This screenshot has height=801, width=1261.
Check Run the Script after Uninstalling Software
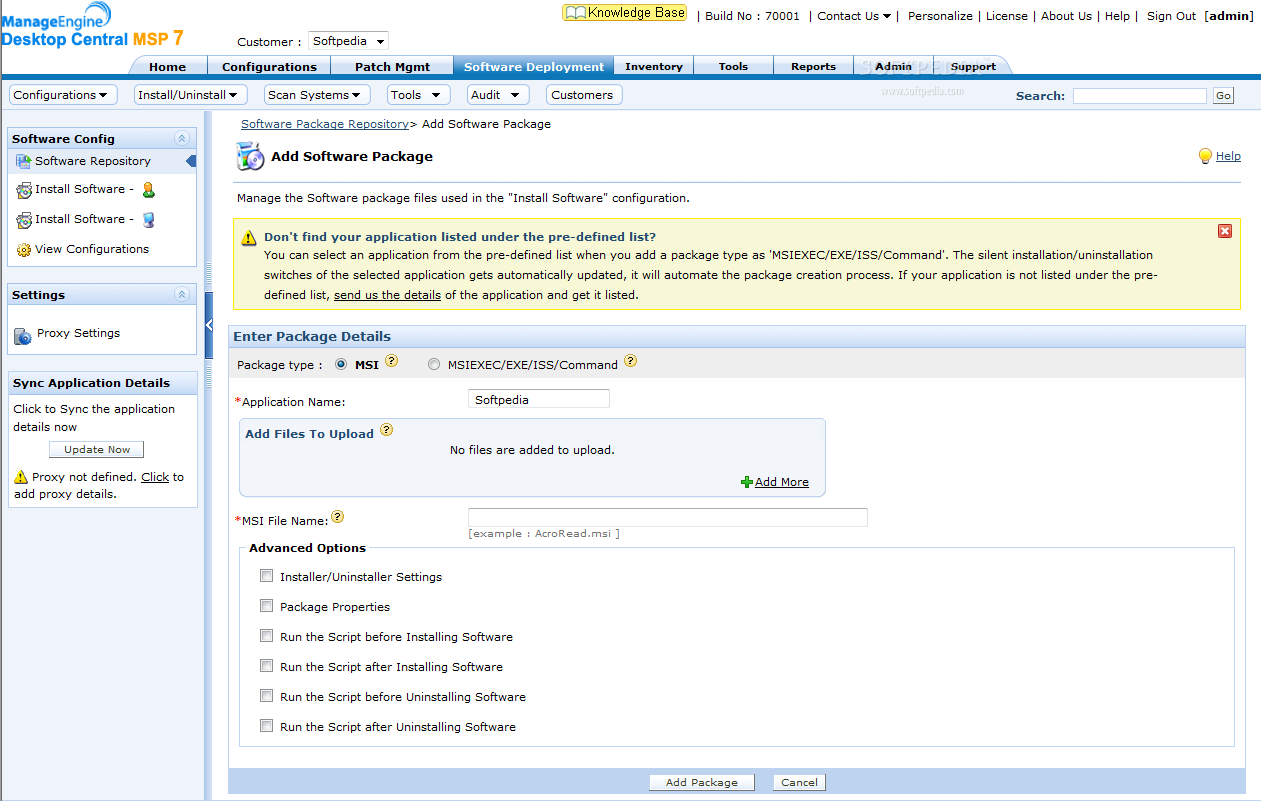tap(266, 726)
